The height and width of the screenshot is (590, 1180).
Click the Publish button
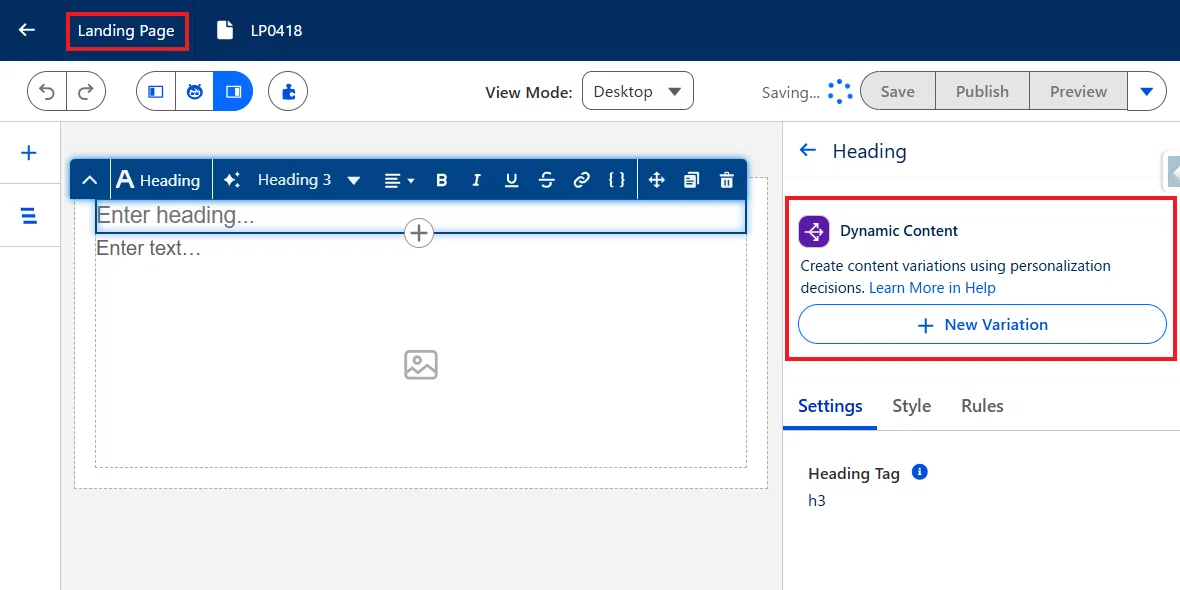tap(982, 92)
